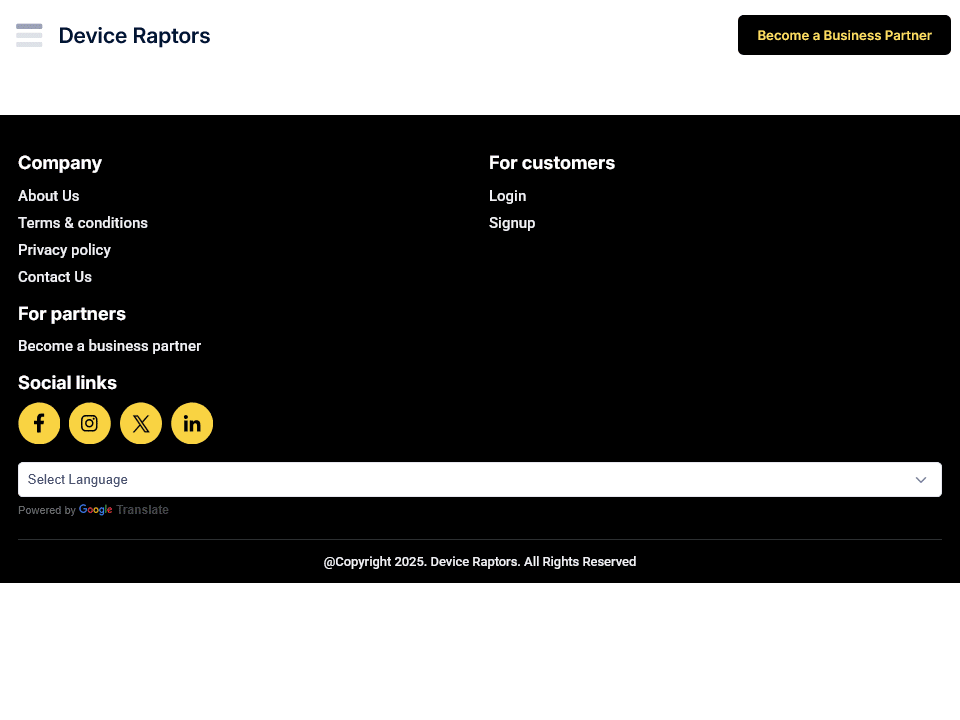Open the Contact Us link
Viewport: 960px width, 720px height.
click(55, 277)
